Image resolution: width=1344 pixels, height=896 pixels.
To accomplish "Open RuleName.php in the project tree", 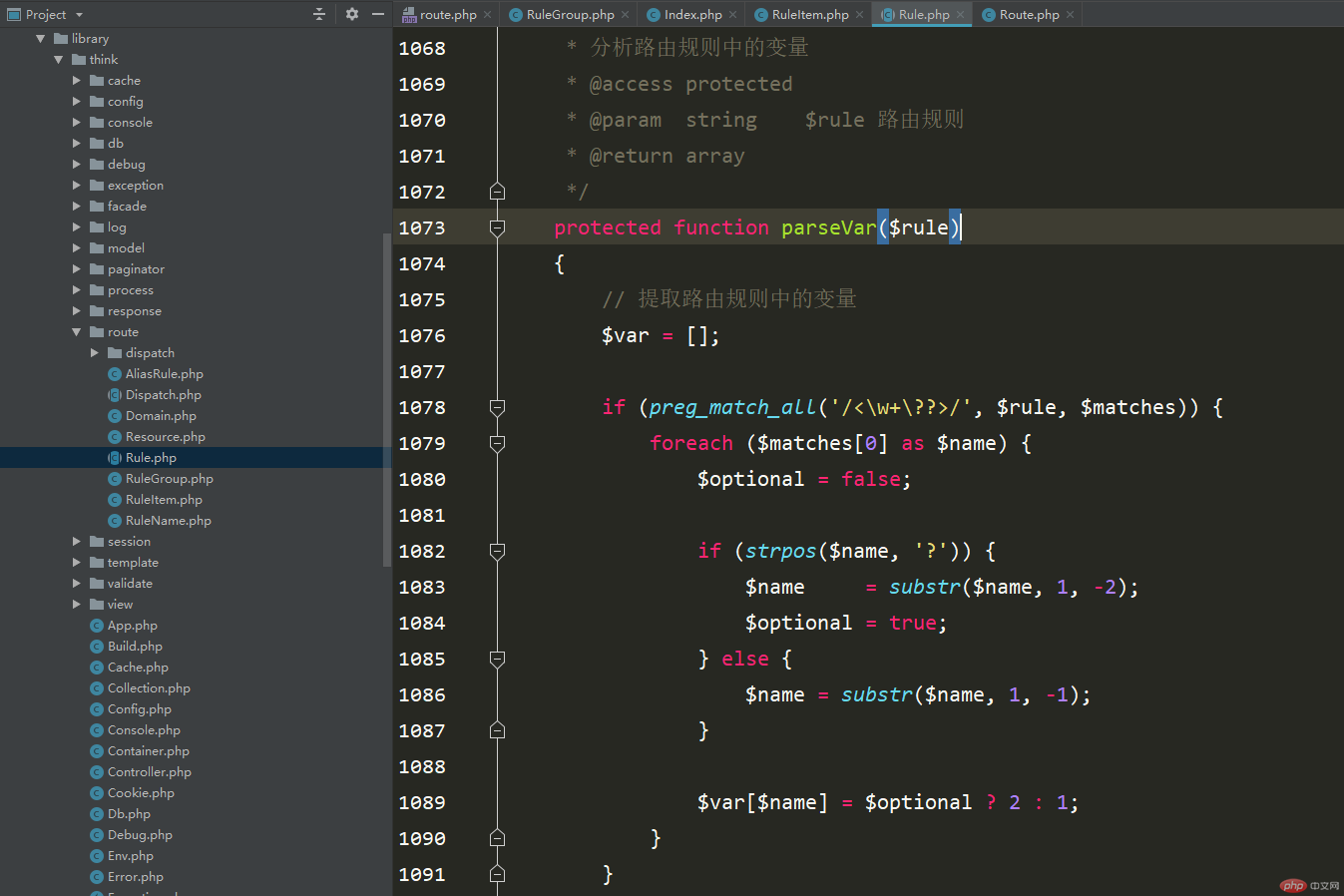I will pyautogui.click(x=168, y=521).
